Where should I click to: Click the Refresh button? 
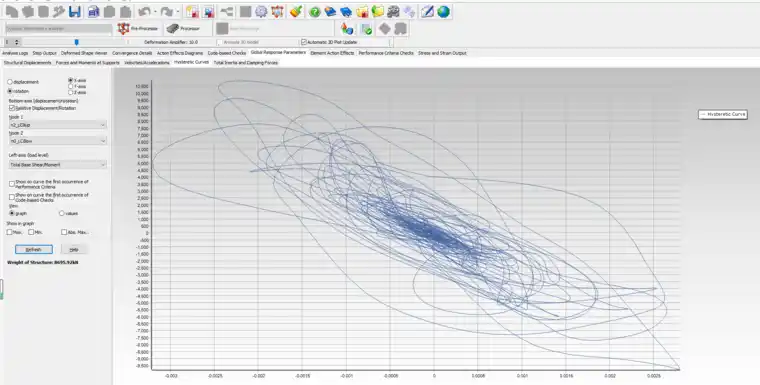[x=34, y=249]
